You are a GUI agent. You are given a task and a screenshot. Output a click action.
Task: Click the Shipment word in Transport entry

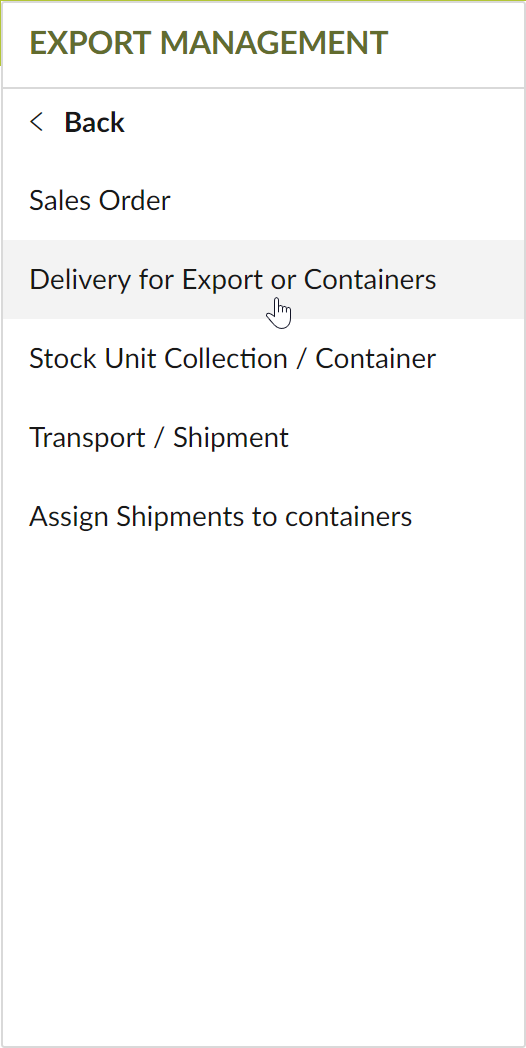pyautogui.click(x=231, y=438)
